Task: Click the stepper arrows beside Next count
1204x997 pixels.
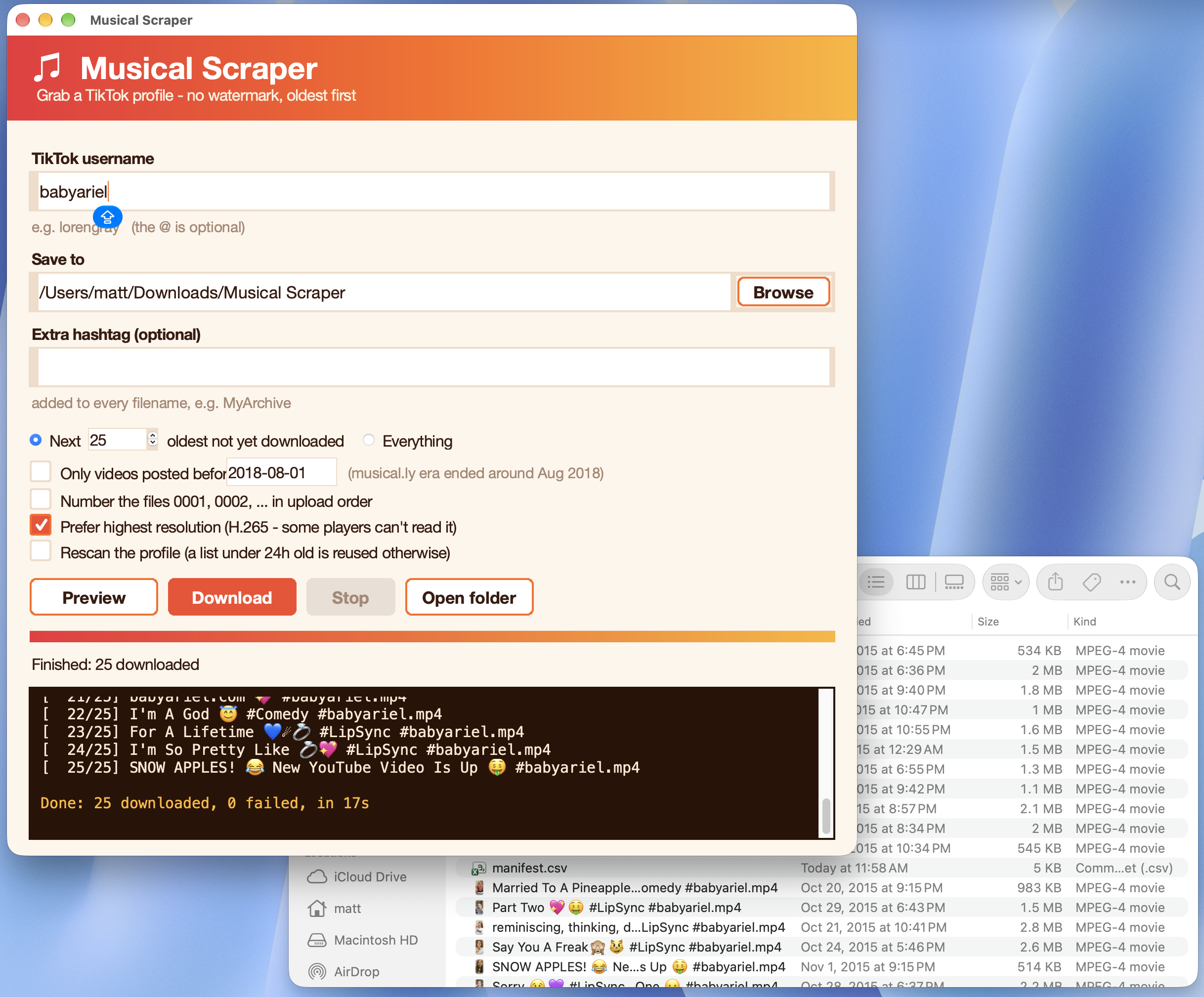Action: [153, 440]
